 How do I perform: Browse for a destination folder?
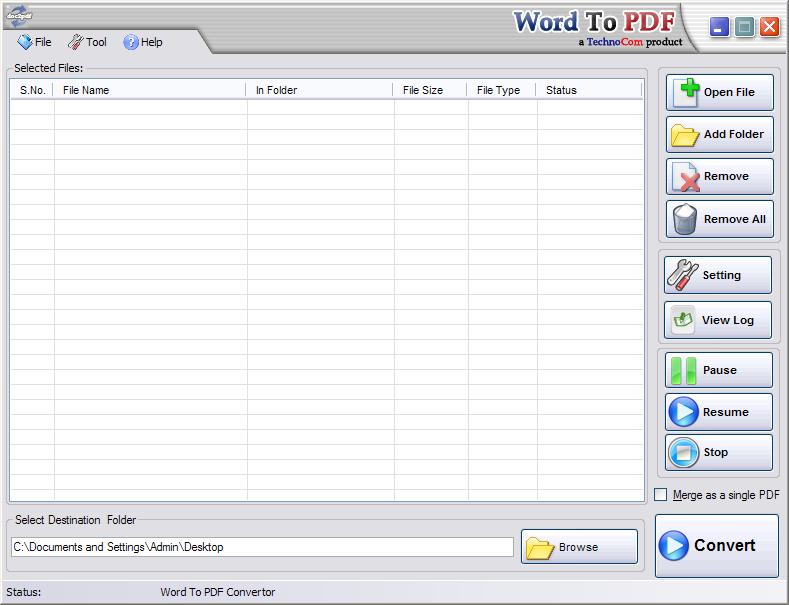579,547
